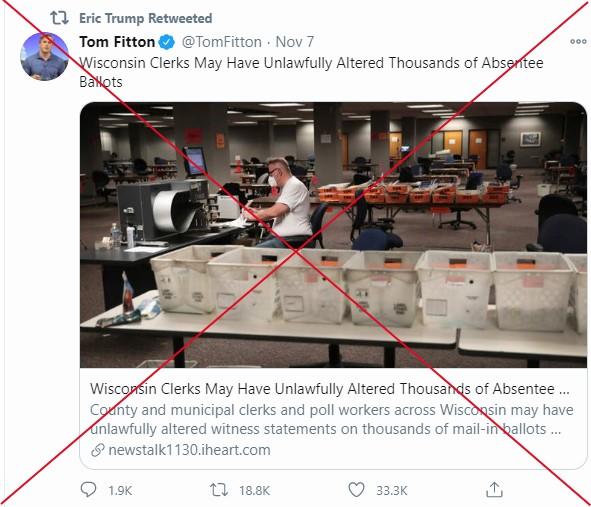Open the @TomFitton handle
Image resolution: width=591 pixels, height=507 pixels.
(x=222, y=42)
